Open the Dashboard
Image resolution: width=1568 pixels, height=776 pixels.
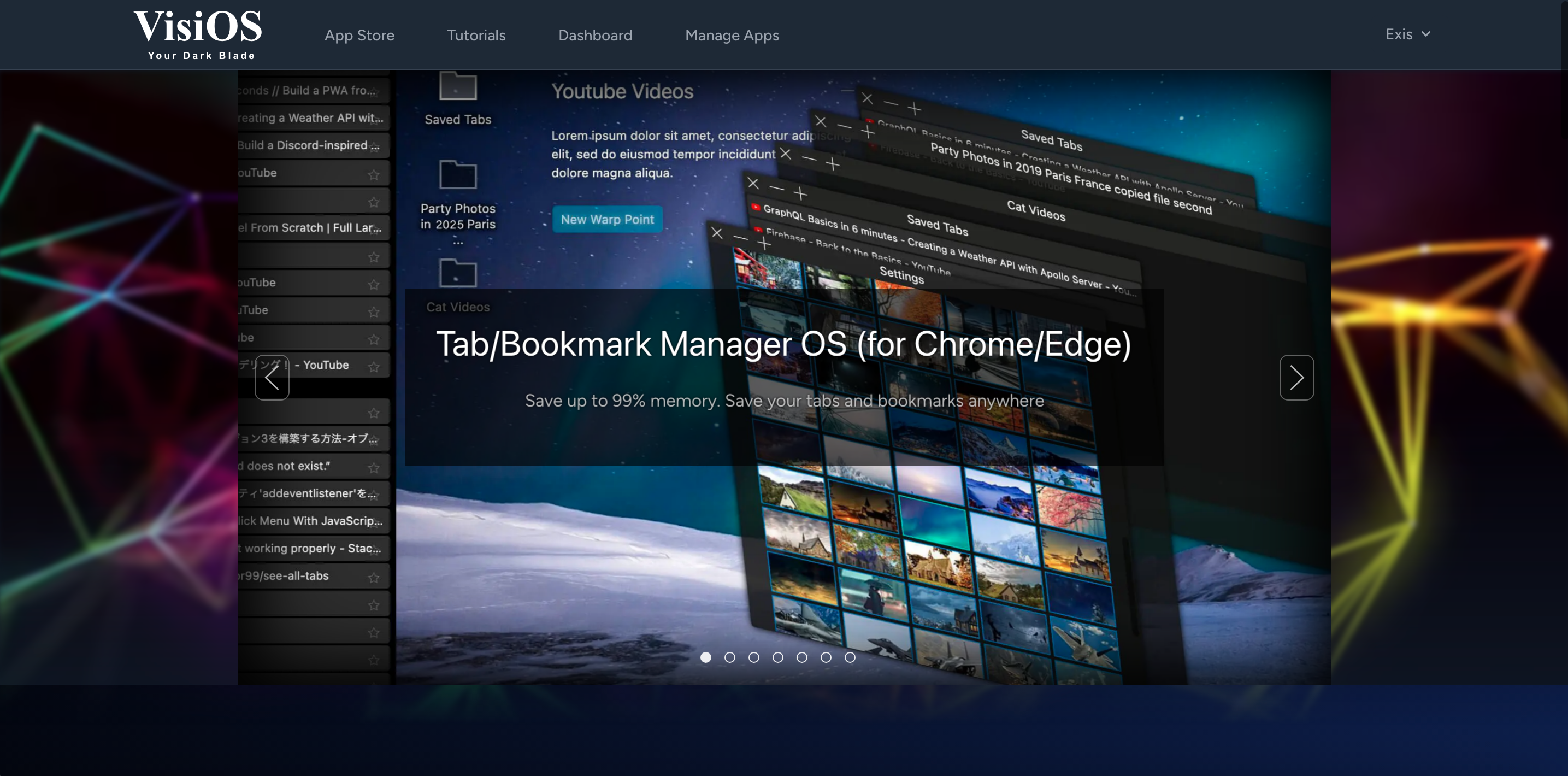pos(595,36)
